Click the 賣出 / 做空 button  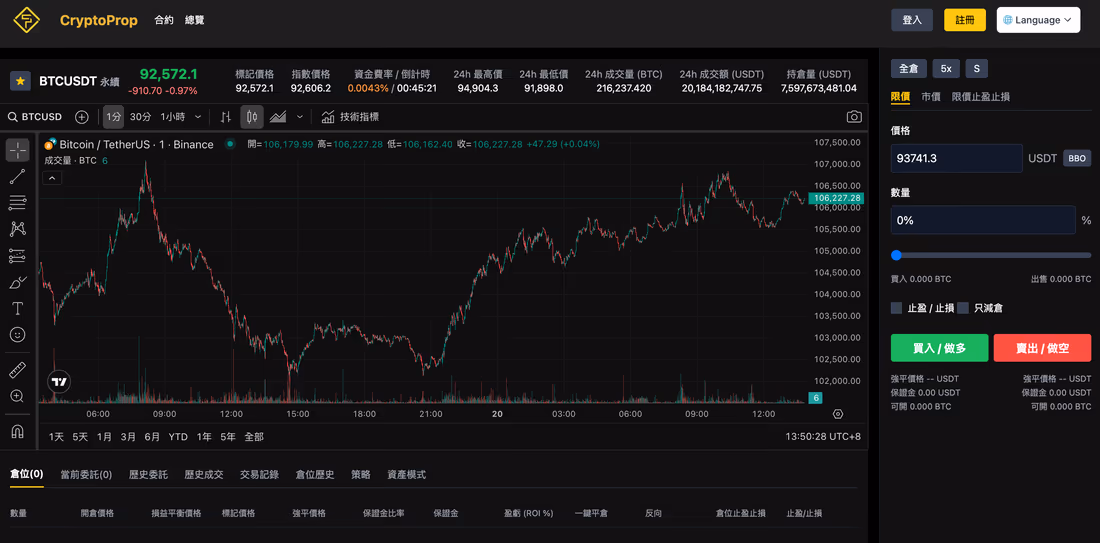[x=1042, y=348]
